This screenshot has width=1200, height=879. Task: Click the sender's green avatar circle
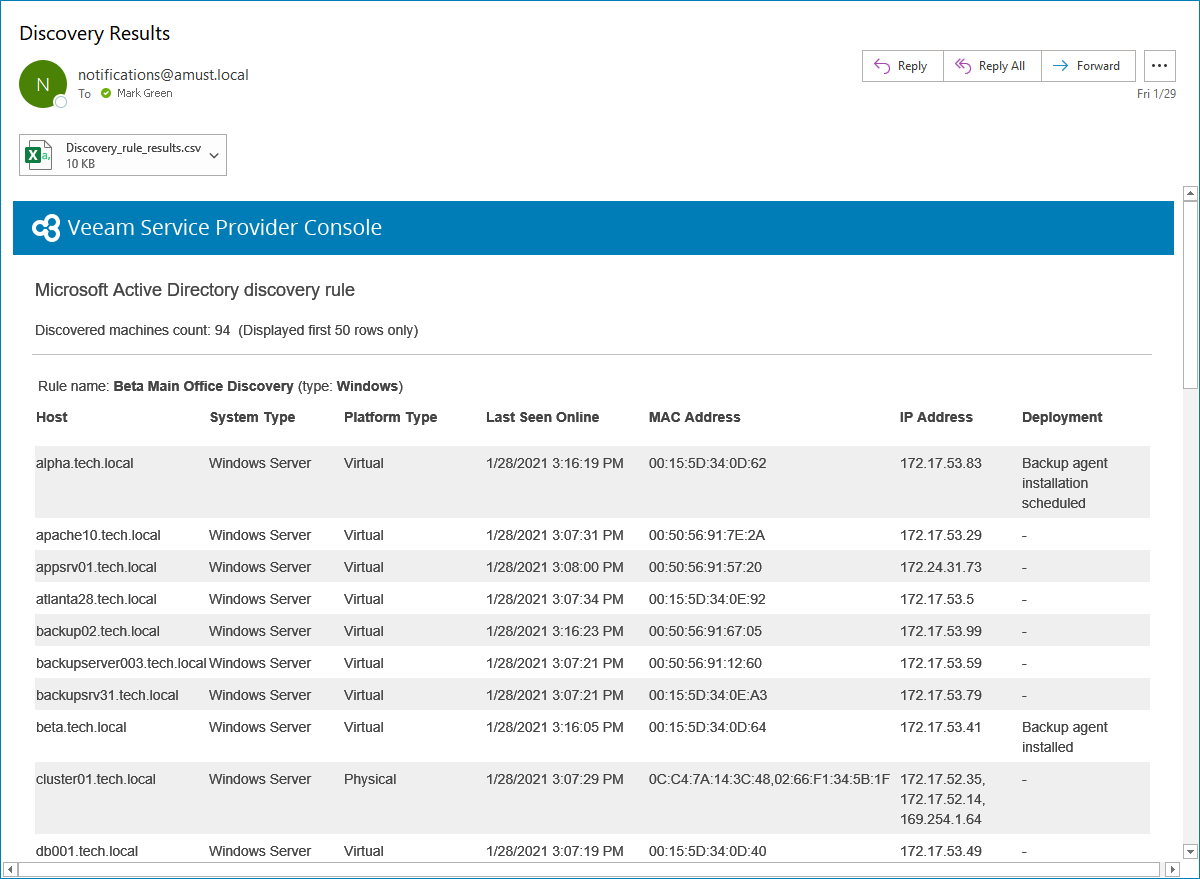43,84
